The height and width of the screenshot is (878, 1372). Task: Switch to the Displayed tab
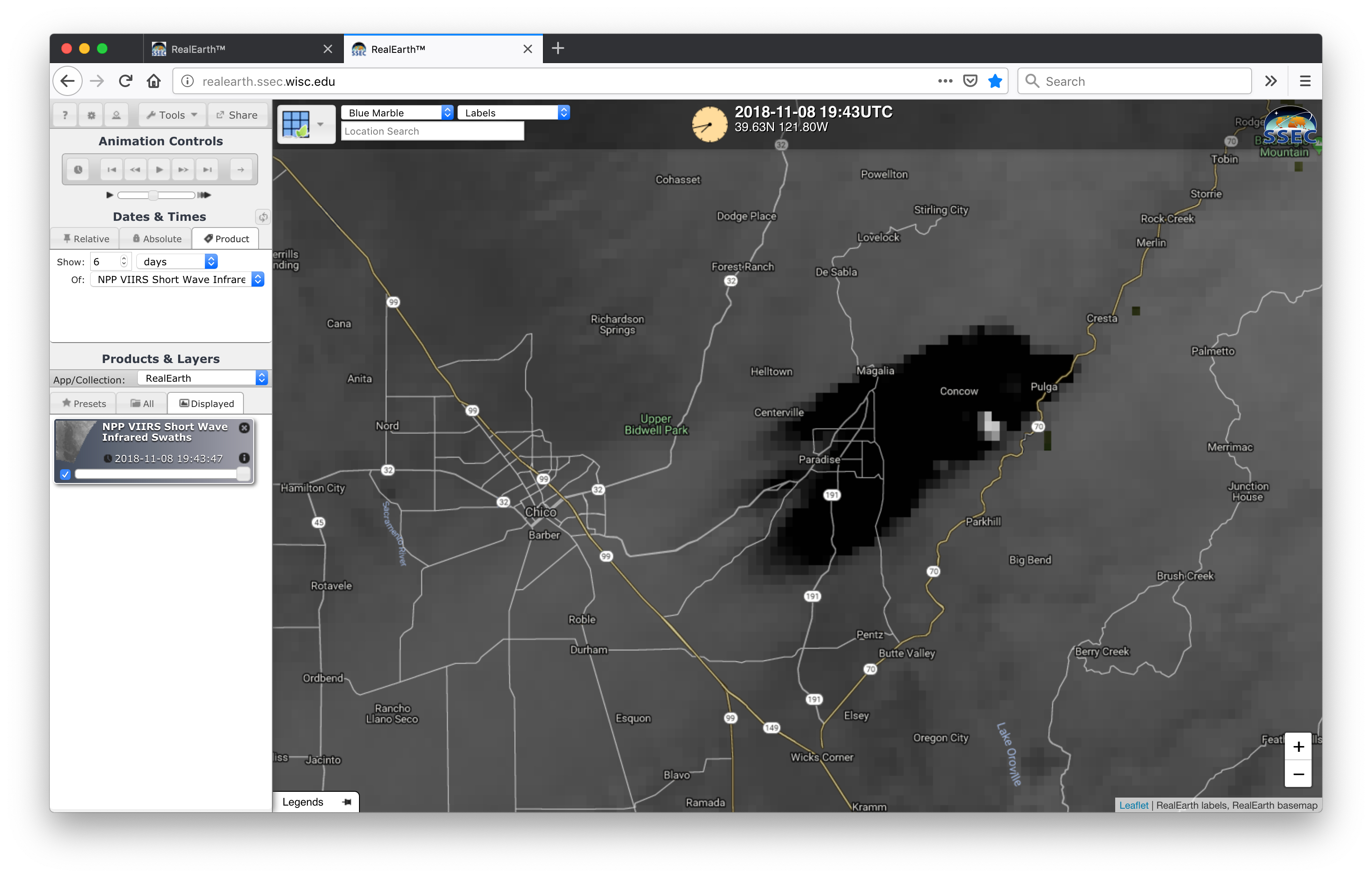[x=206, y=403]
